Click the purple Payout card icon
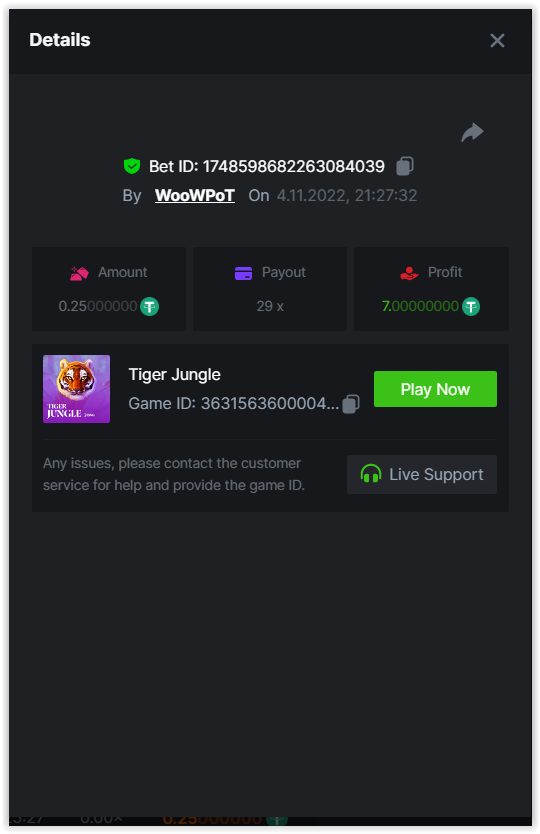Viewport: 540px width, 834px height. [244, 273]
